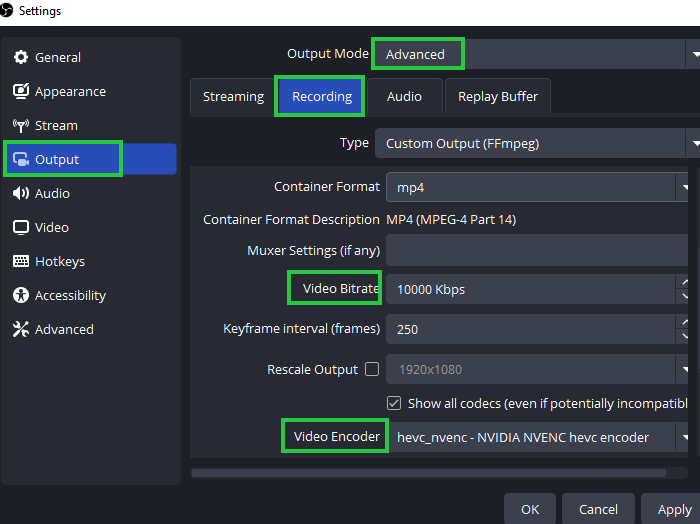This screenshot has height=524, width=700.
Task: Click the Video Bitrate label
Action: coord(341,288)
